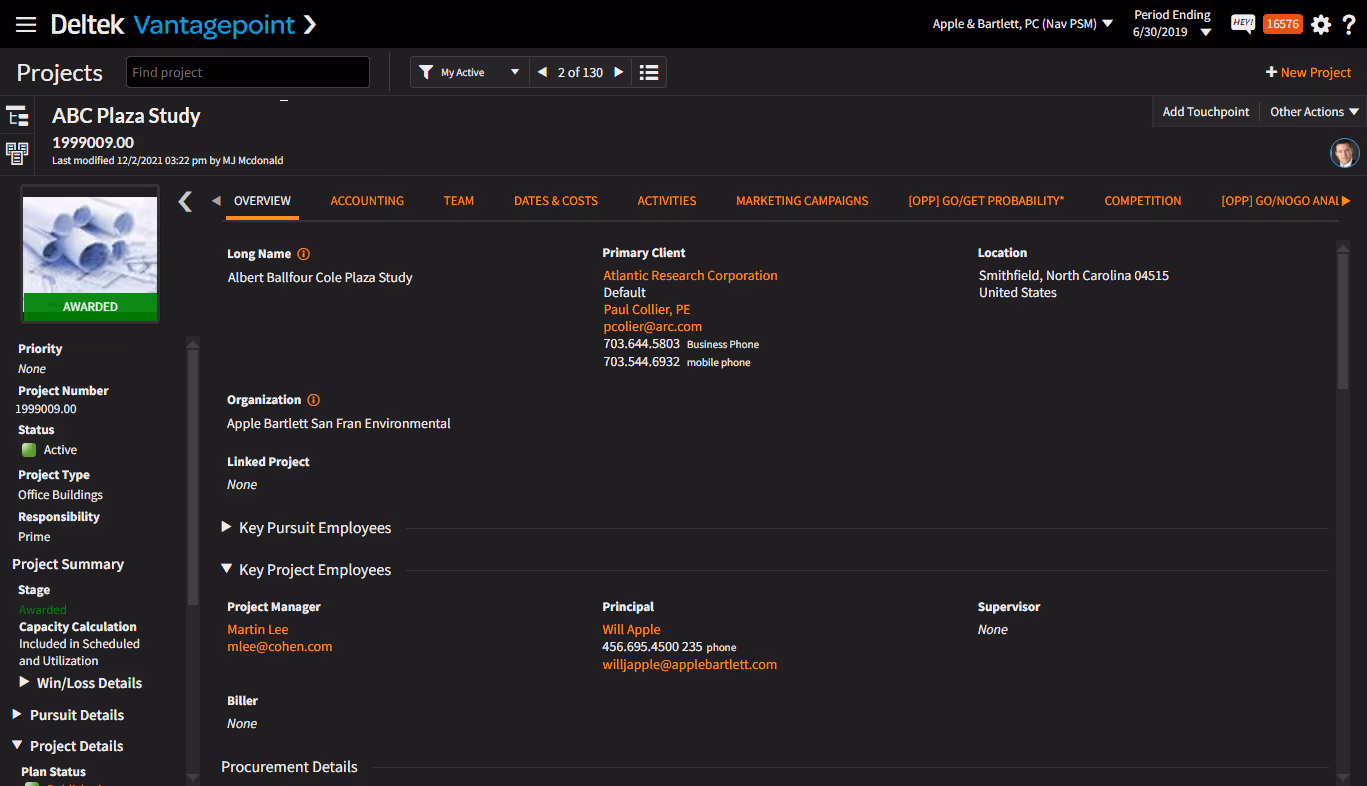1367x786 pixels.
Task: Open Will Apple principal link
Action: tap(631, 629)
